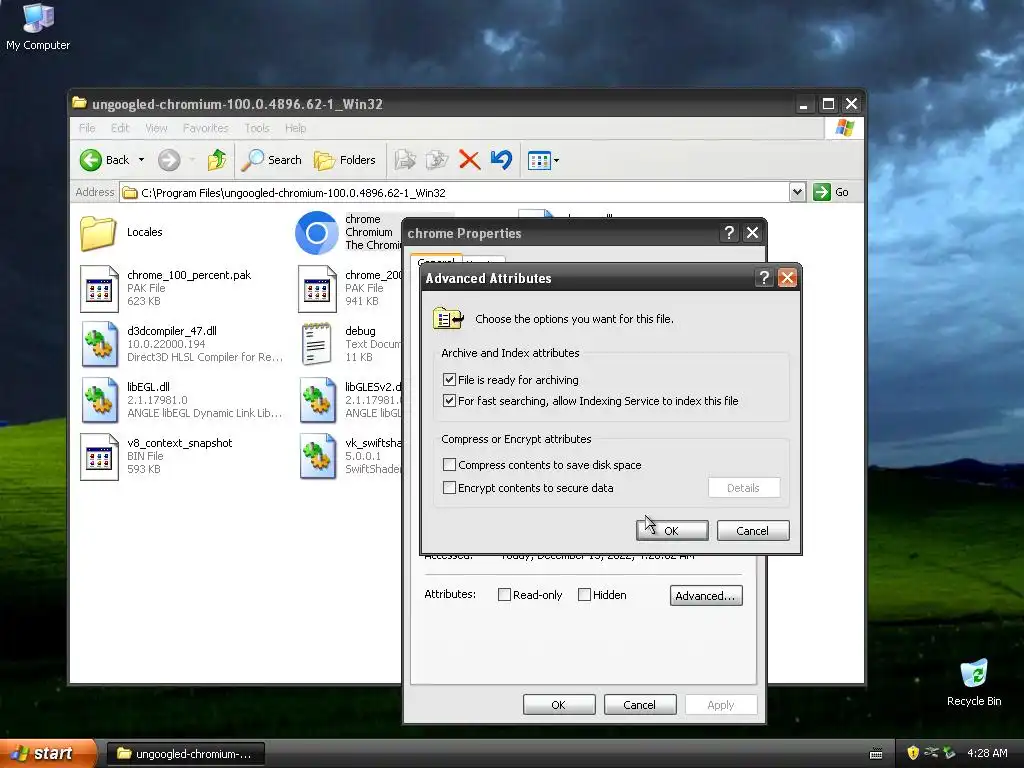Select the Locales folder icon
This screenshot has width=1024, height=768.
pos(99,232)
